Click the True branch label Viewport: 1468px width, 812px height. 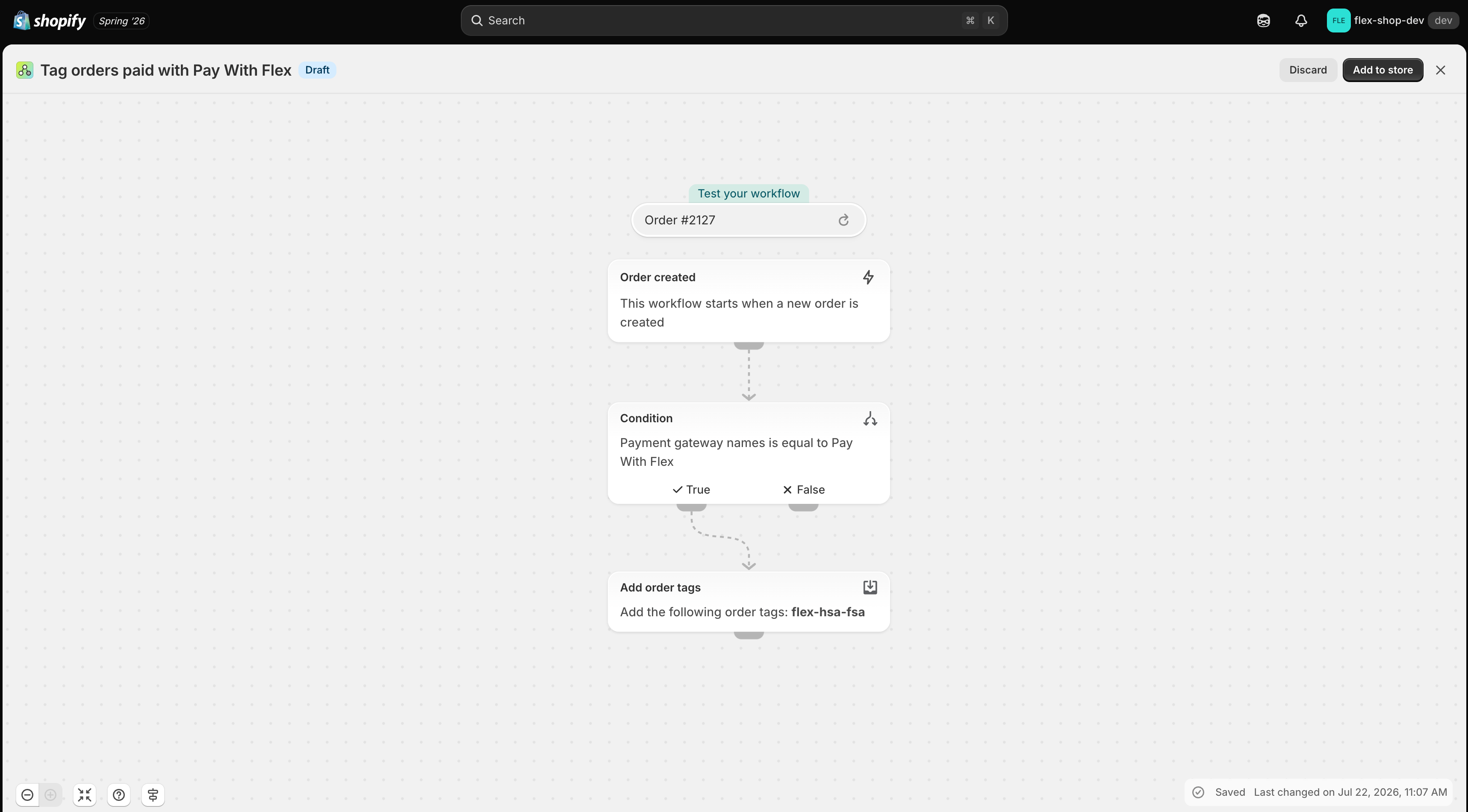(x=691, y=489)
